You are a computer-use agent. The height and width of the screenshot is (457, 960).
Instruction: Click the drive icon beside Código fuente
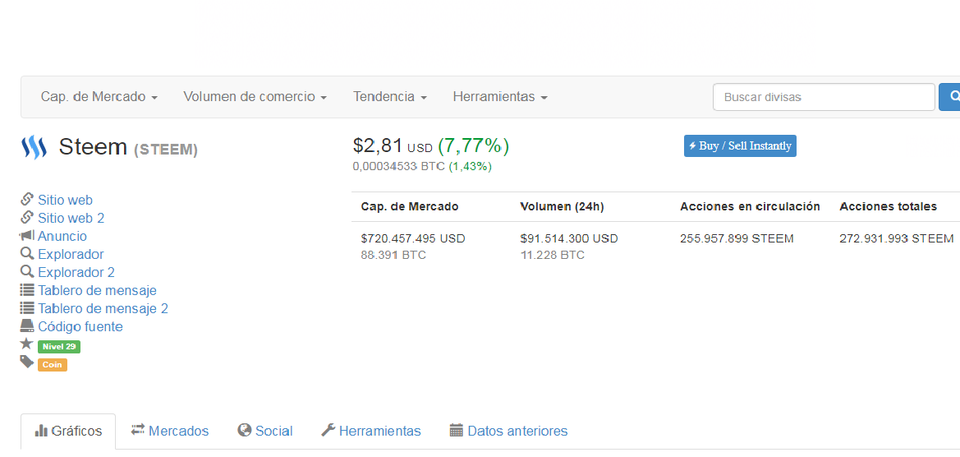pos(27,325)
